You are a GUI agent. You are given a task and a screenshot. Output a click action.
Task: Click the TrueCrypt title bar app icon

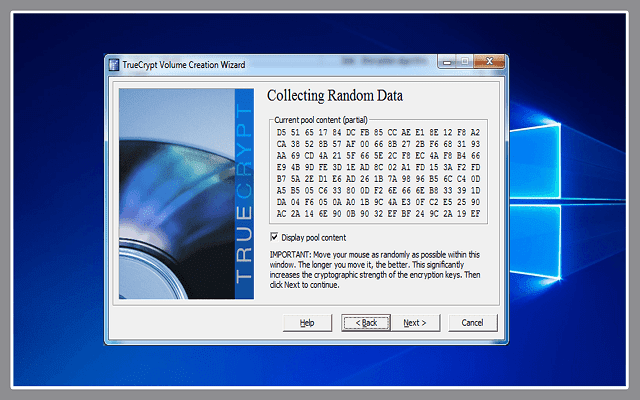[114, 65]
